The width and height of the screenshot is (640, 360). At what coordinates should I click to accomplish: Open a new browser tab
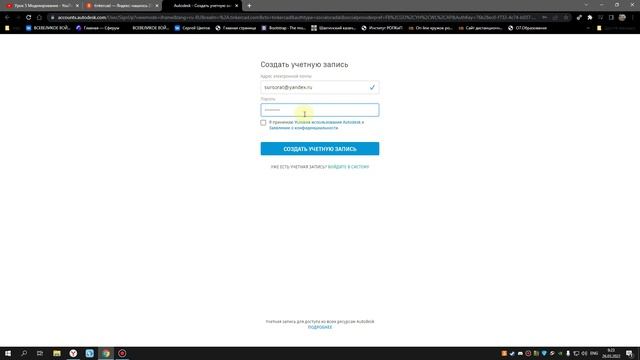click(x=249, y=6)
